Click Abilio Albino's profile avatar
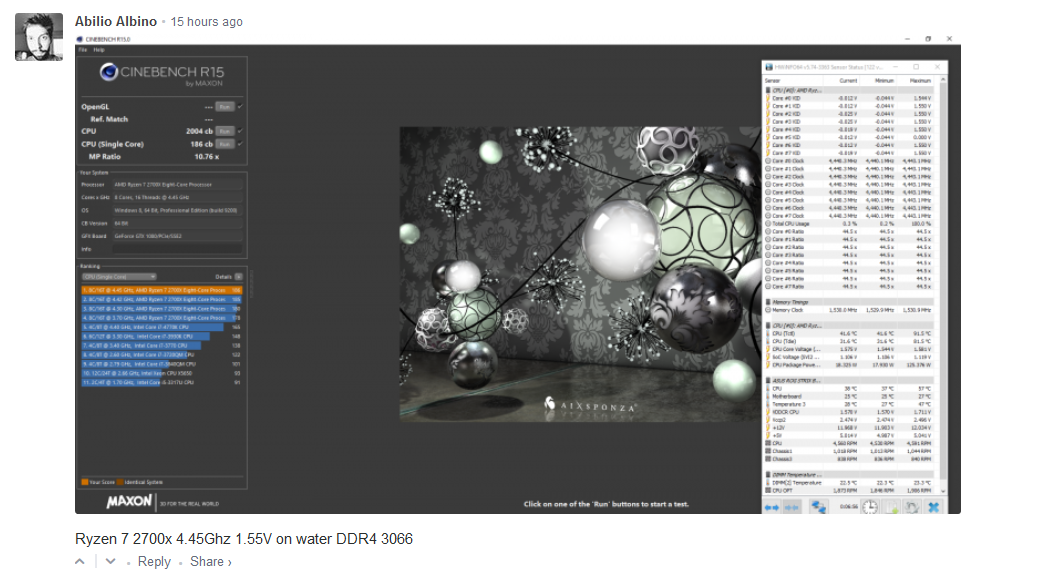Screen dimensions: 1048x577 [x=40, y=37]
